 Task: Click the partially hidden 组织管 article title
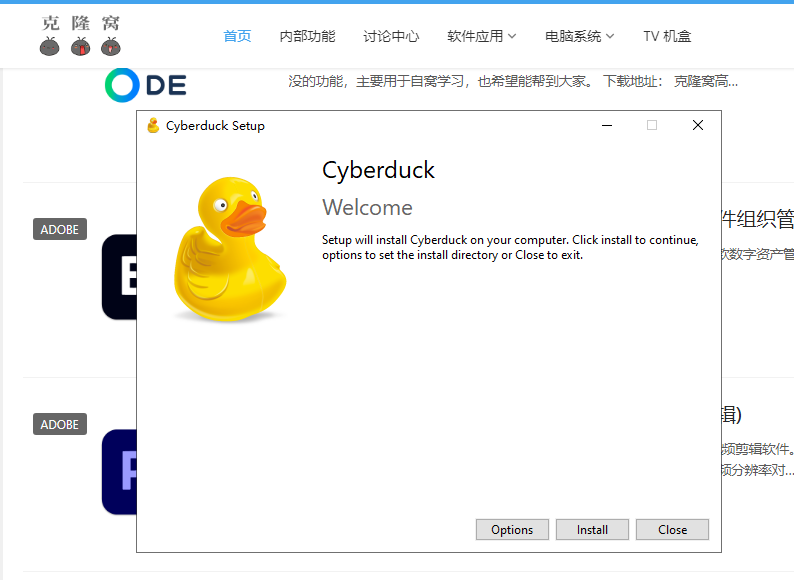coord(758,219)
